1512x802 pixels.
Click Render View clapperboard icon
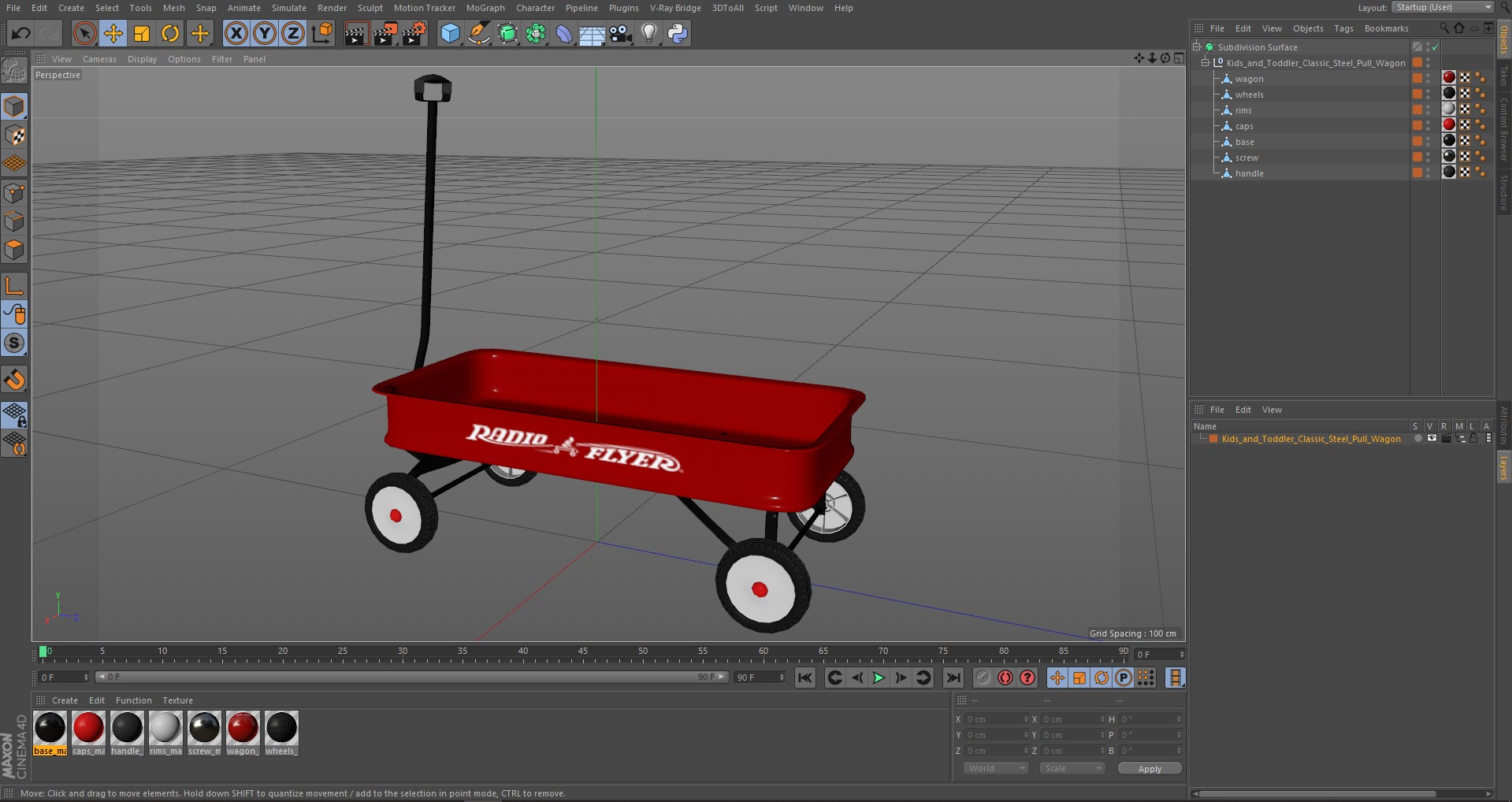(356, 33)
